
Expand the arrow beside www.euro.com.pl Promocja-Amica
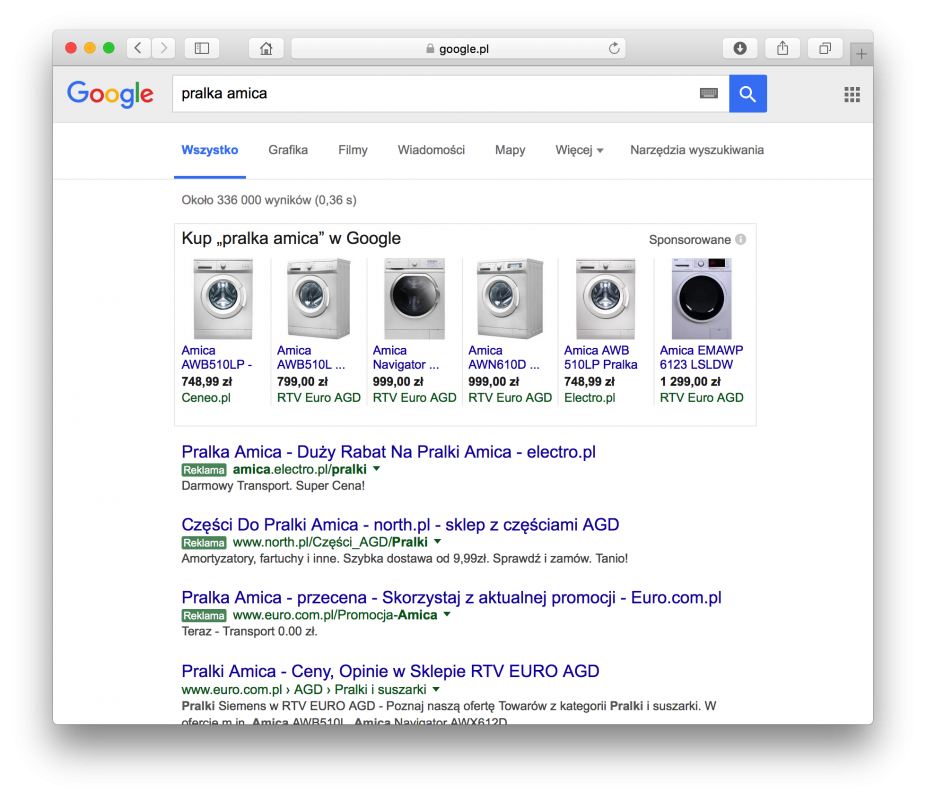point(446,616)
